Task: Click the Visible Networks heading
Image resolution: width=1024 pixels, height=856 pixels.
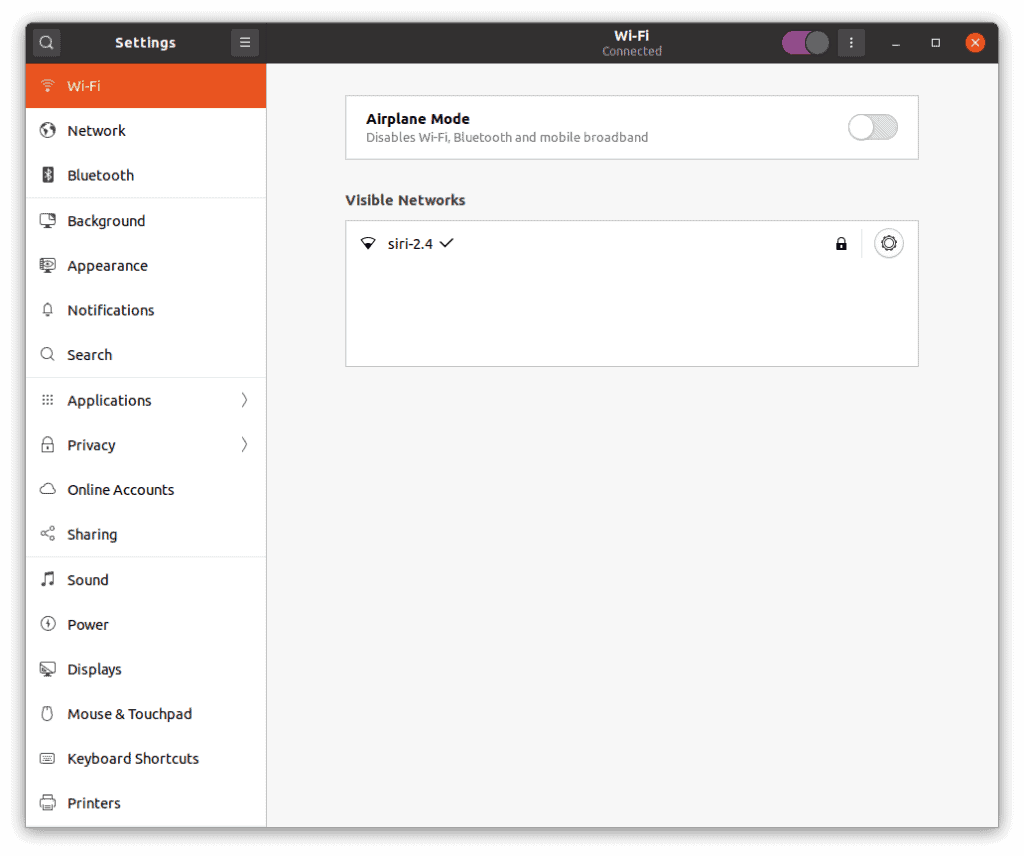Action: tap(405, 200)
